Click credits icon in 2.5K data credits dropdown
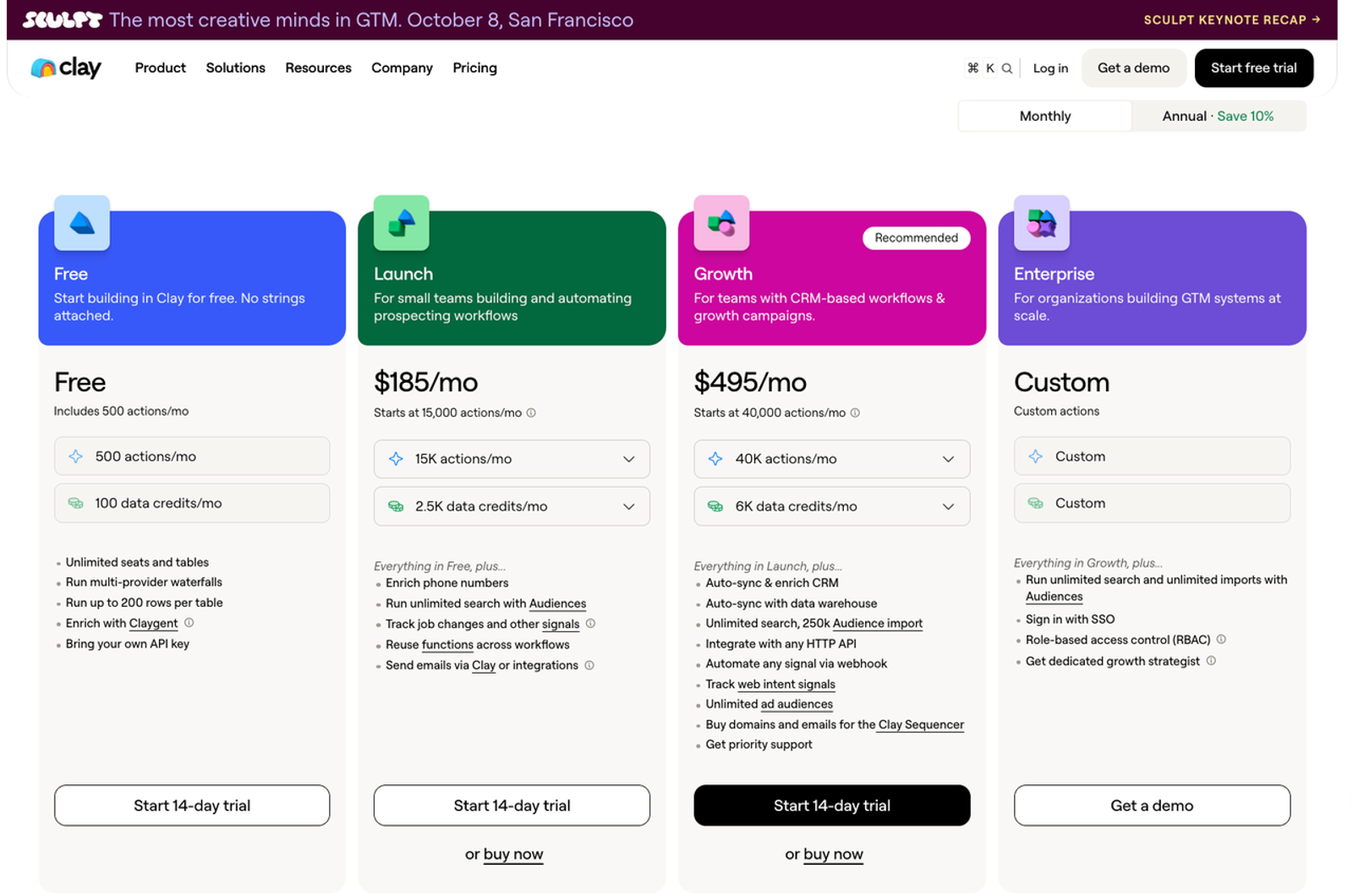The width and height of the screenshot is (1353, 896). point(396,506)
